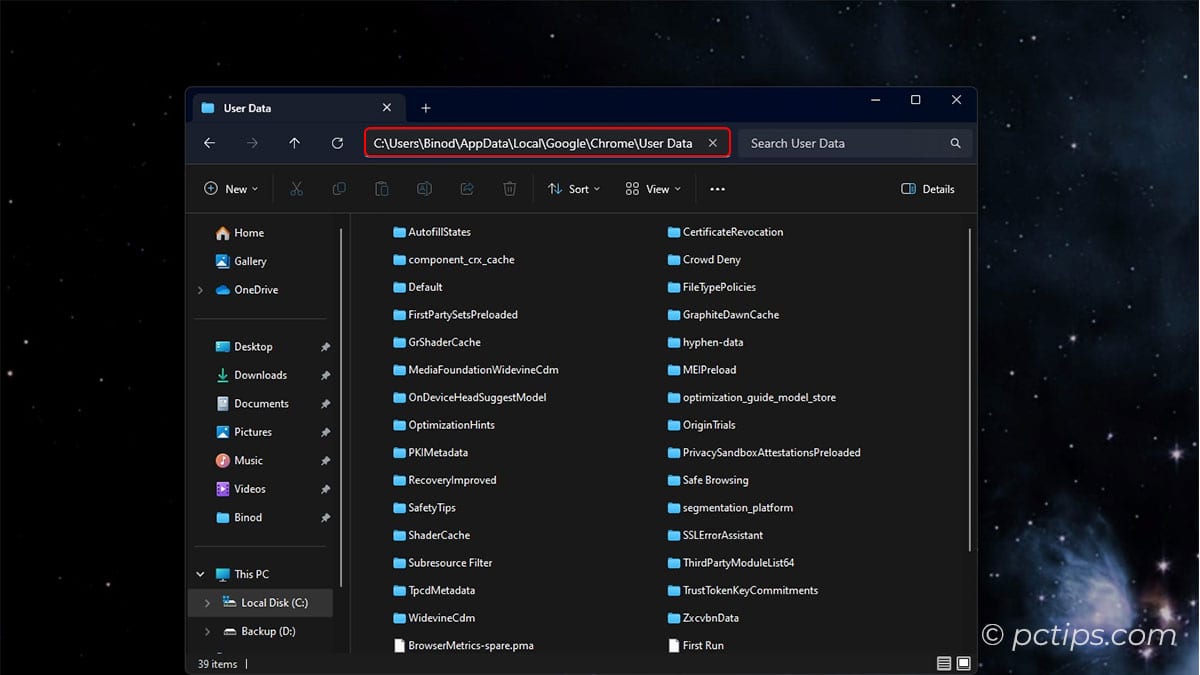Open the Share icon in the toolbar
The width and height of the screenshot is (1200, 675).
tap(466, 188)
